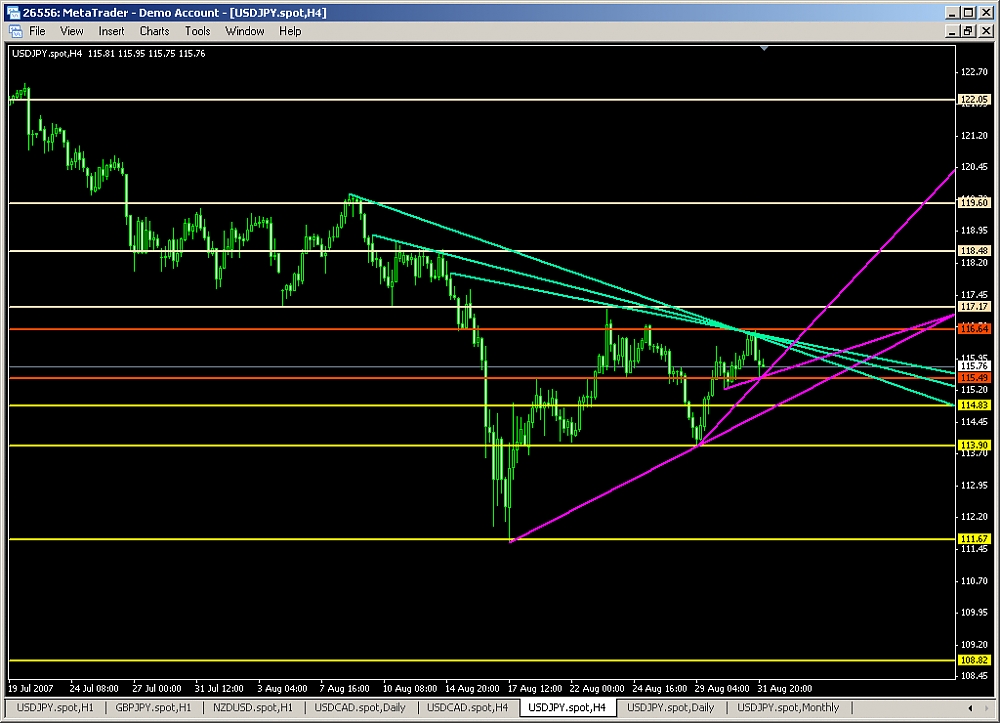Click the 109.95 price scale value

pos(974,613)
